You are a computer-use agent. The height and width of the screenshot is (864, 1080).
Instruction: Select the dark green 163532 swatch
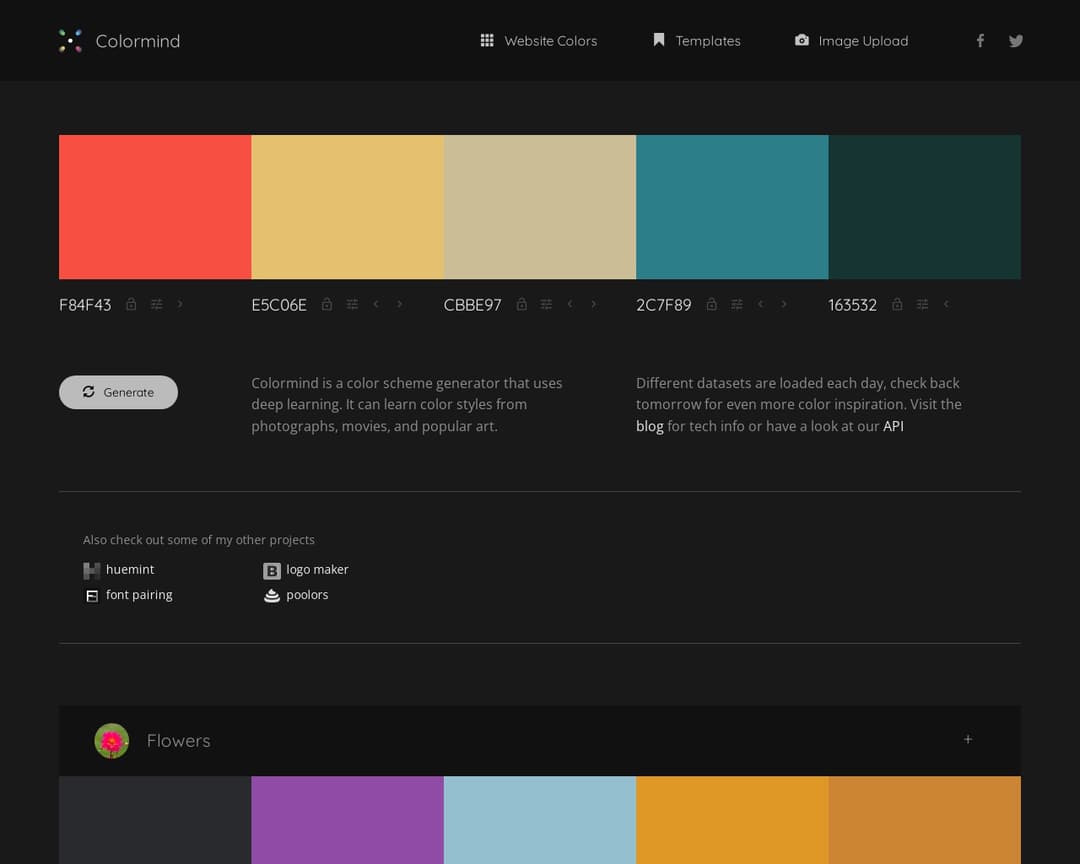point(924,207)
